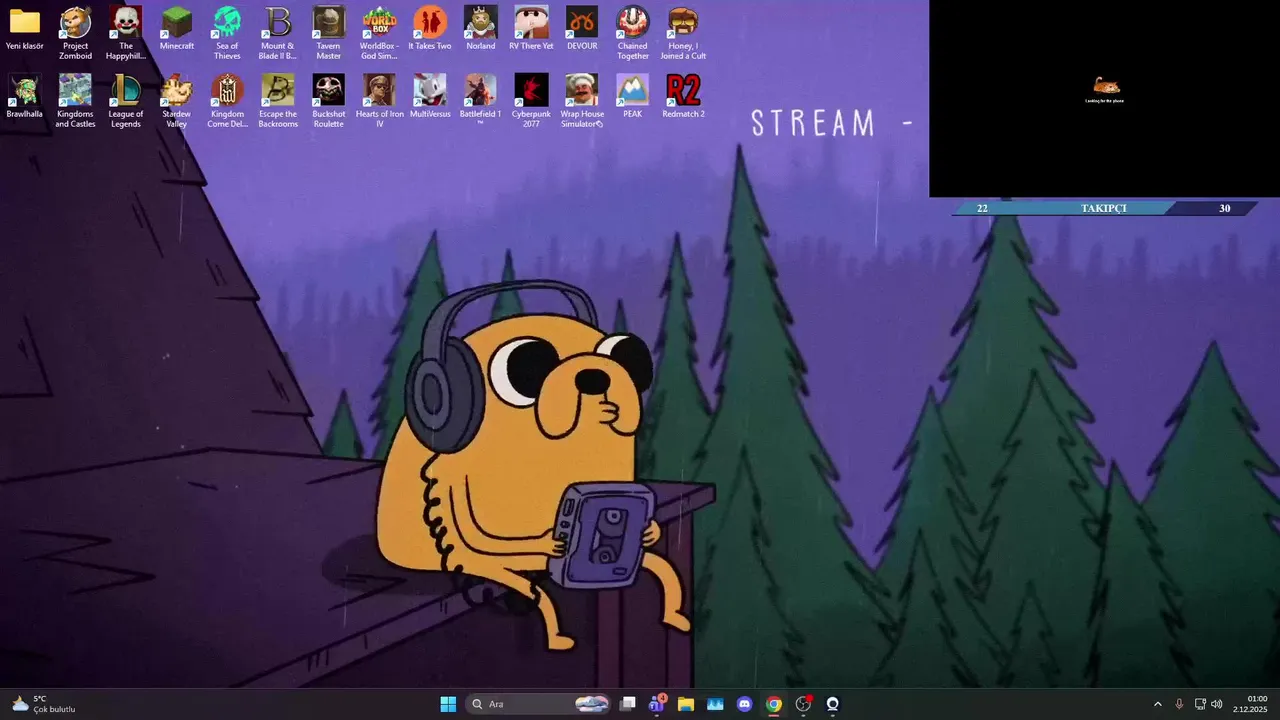Switch to Google Chrome on taskbar
The image size is (1280, 720).
click(773, 704)
